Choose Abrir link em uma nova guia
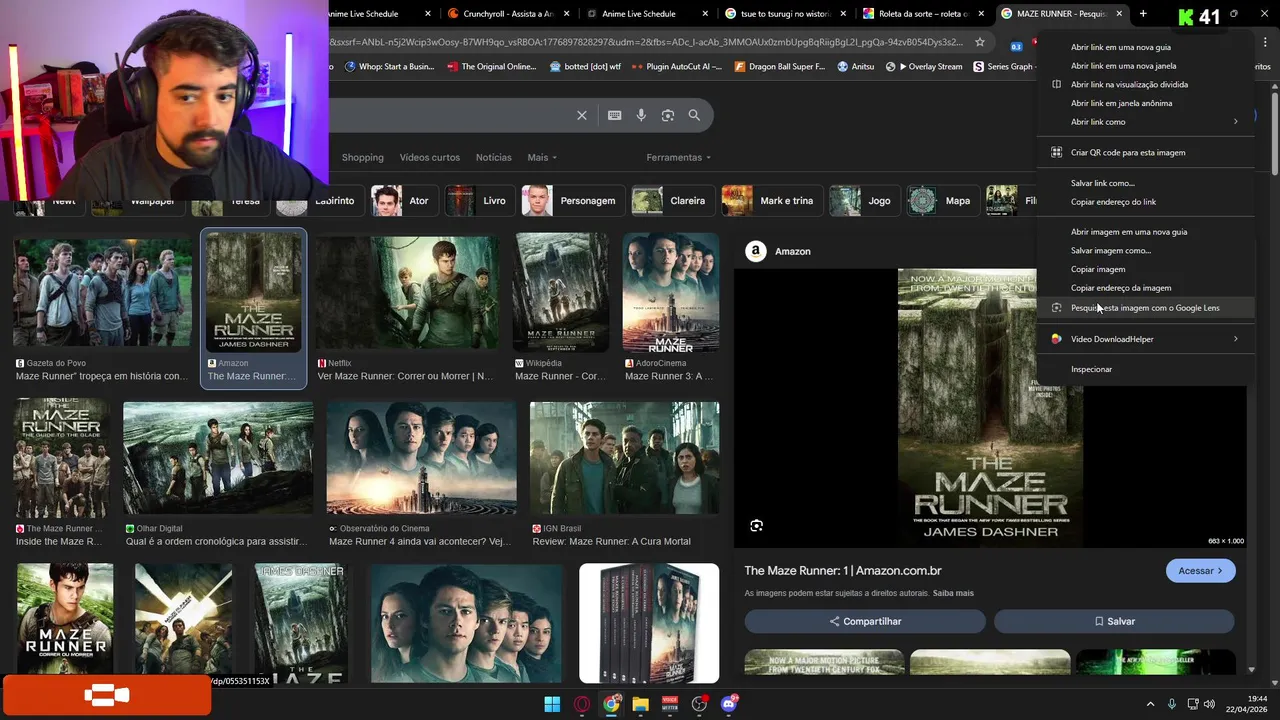 coord(1145,47)
